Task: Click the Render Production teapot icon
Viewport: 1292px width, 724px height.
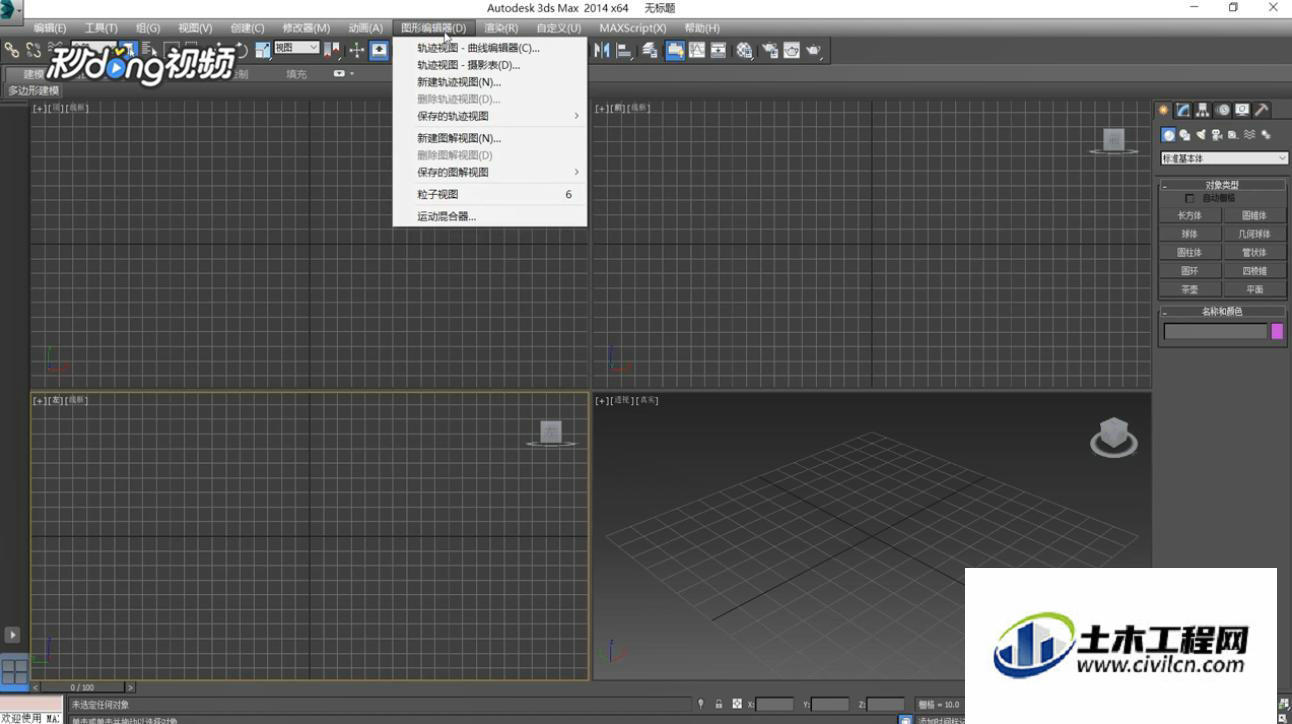Action: (814, 49)
